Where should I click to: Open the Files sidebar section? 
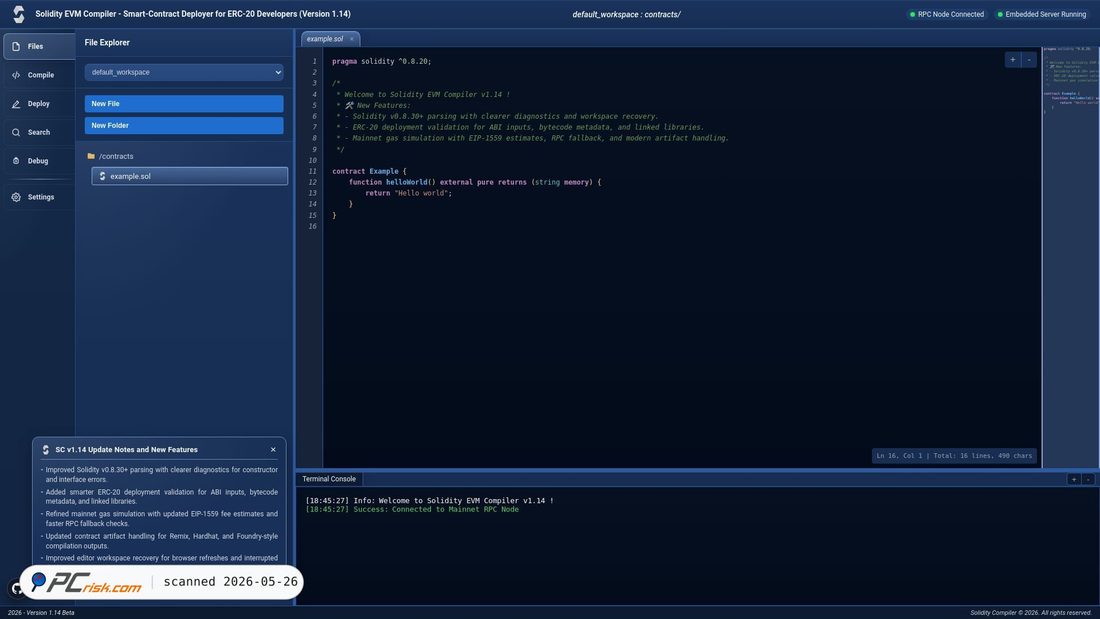[39, 46]
